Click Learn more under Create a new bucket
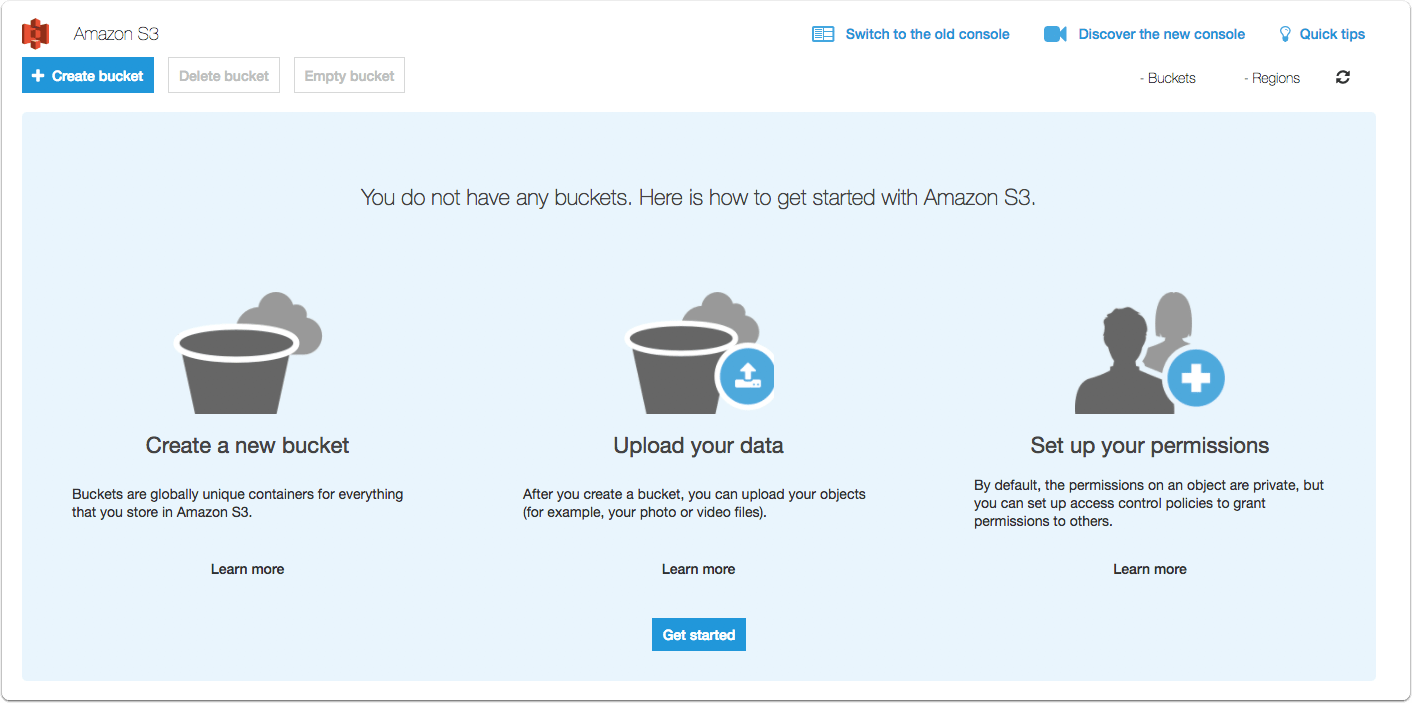 (247, 568)
